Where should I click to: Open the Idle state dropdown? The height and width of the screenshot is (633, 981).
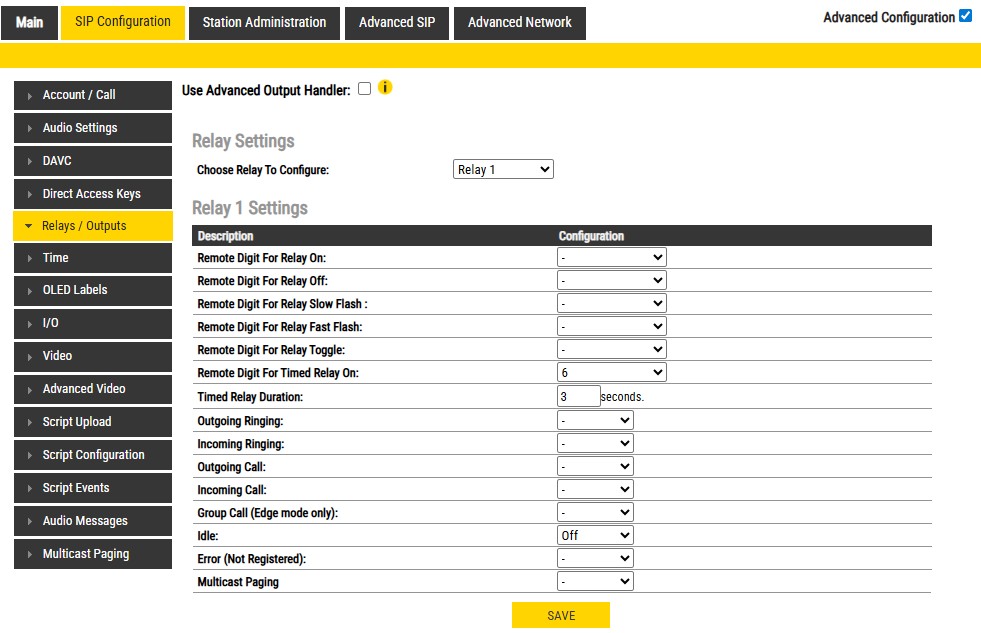click(x=595, y=535)
